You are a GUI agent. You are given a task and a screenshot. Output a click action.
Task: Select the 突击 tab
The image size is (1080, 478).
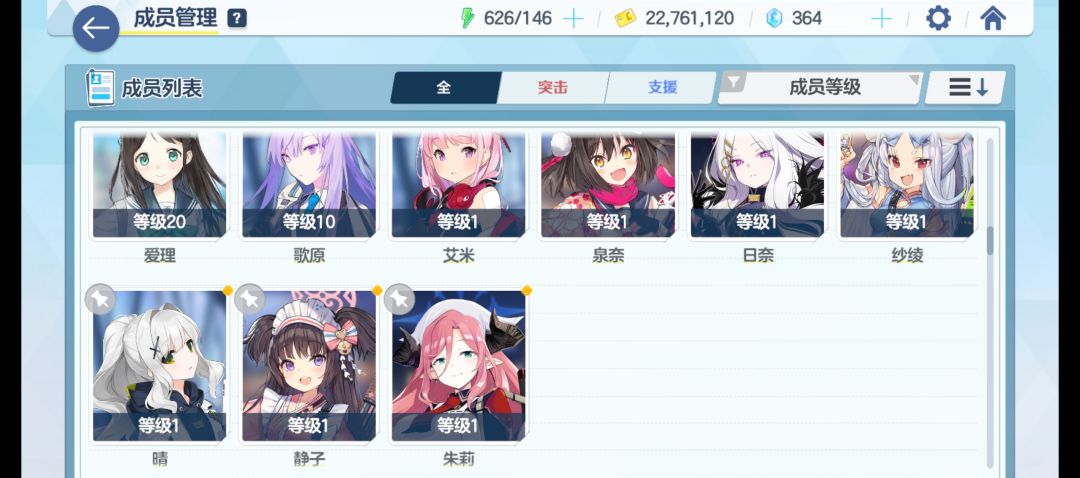(552, 87)
